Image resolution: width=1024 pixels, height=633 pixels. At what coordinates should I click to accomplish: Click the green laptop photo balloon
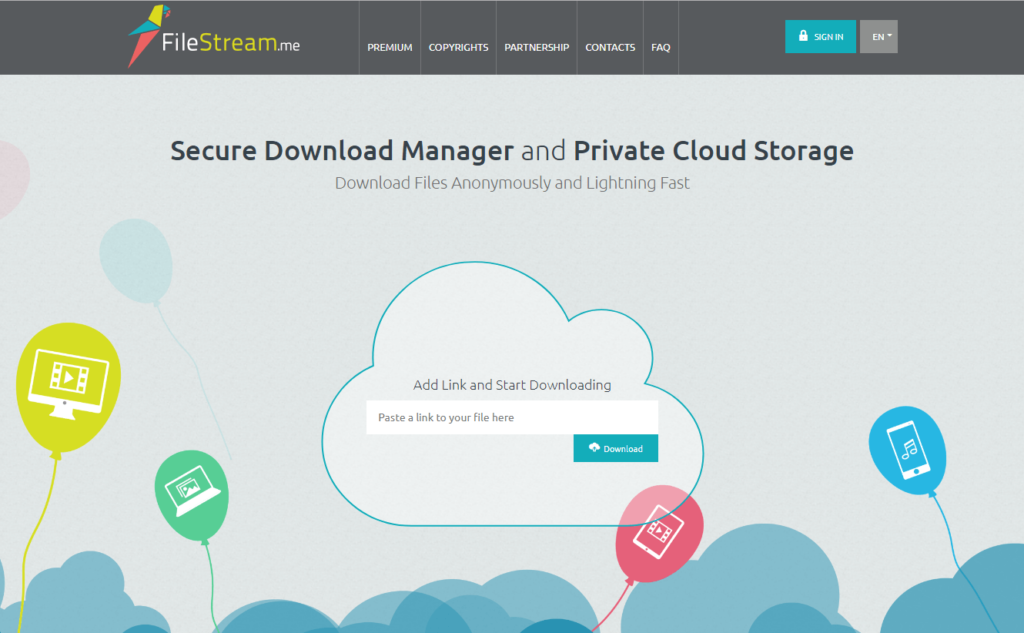[x=192, y=495]
